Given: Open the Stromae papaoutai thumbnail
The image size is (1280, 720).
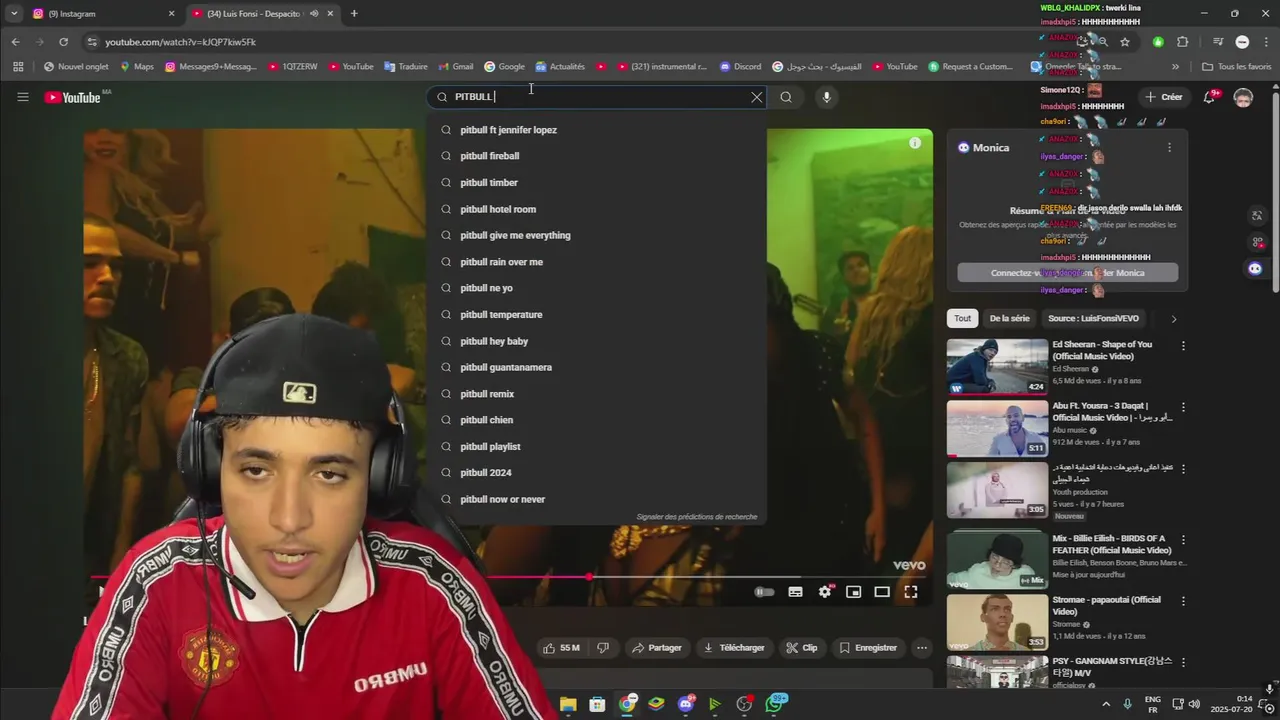Looking at the screenshot, I should point(997,622).
